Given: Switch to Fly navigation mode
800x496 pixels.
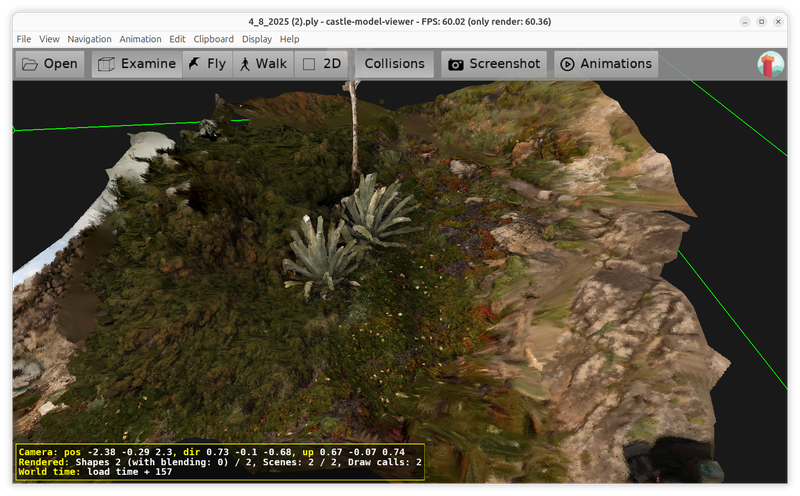Looking at the screenshot, I should 207,64.
